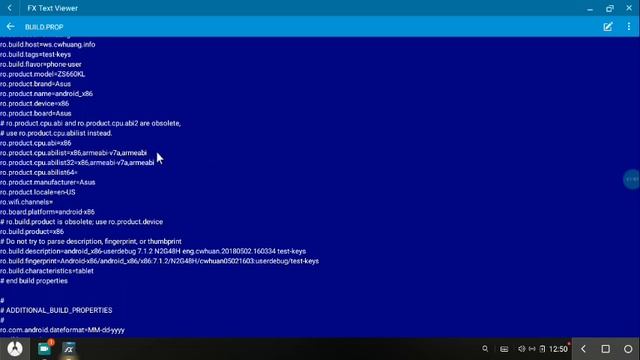Click the line ro.product.brand=Asus

point(36,84)
